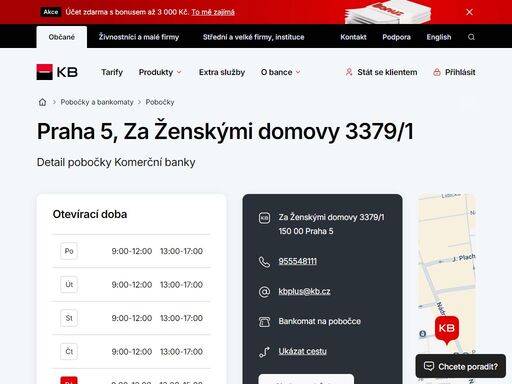Click the To mě zajímá link
The width and height of the screenshot is (512, 384).
[x=213, y=12]
